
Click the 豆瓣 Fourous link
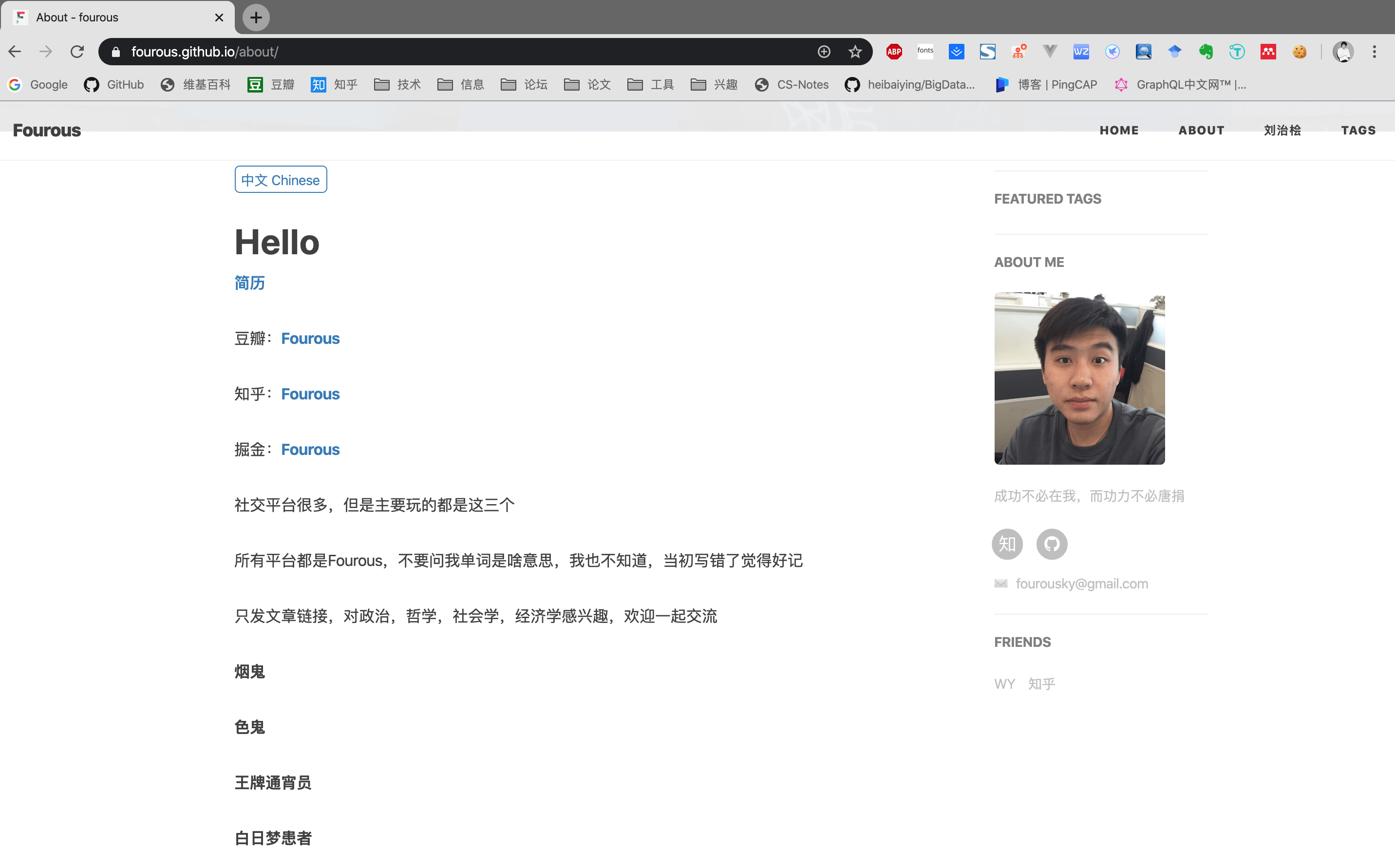point(310,339)
